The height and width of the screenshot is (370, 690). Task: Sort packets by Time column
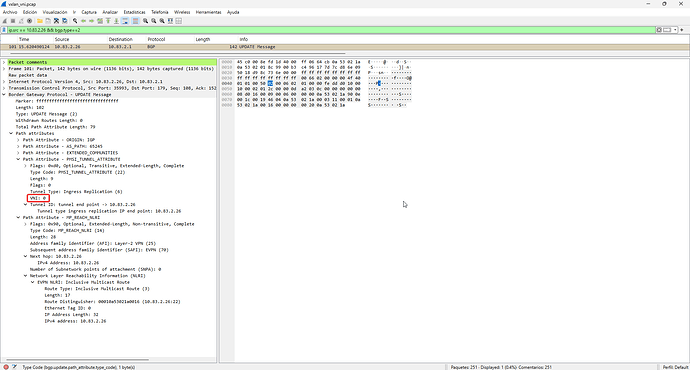click(24, 39)
